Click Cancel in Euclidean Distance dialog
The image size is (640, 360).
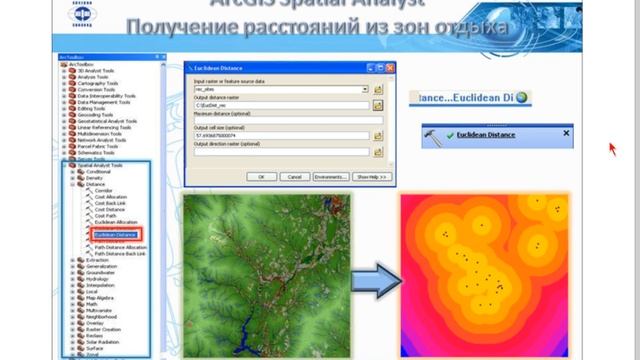tap(294, 177)
